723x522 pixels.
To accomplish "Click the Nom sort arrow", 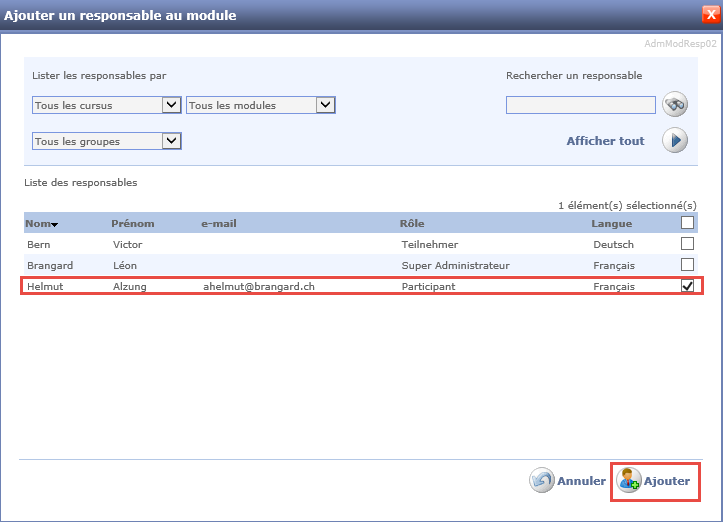I will pyautogui.click(x=54, y=224).
